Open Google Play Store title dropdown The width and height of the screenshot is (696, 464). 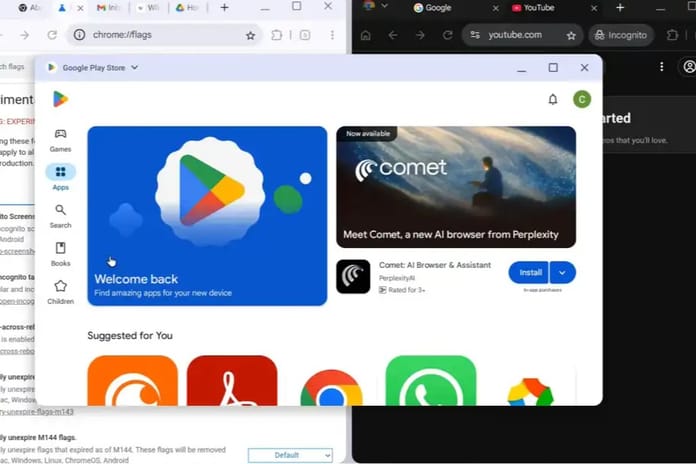click(x=134, y=67)
